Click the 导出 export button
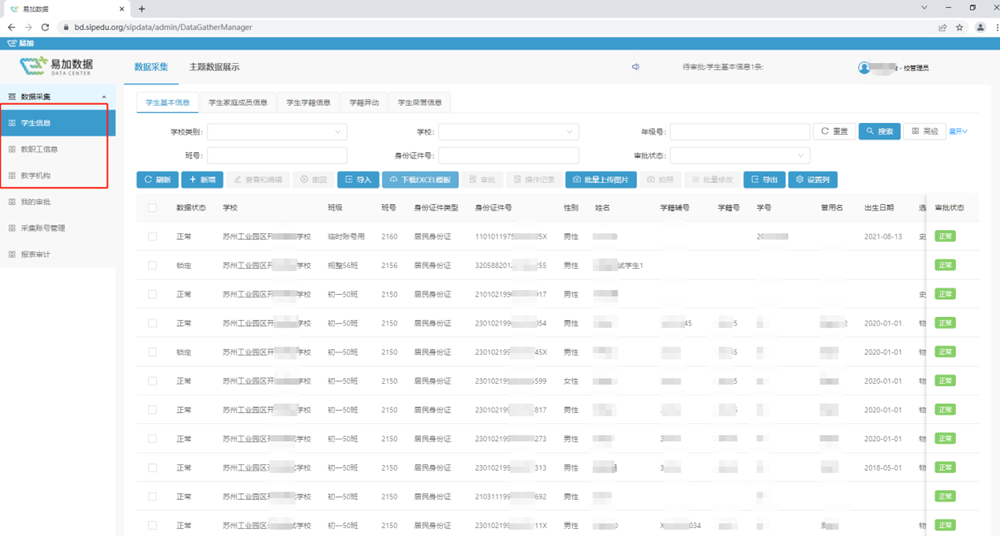Screen dimensions: 1000x536 tap(764, 180)
